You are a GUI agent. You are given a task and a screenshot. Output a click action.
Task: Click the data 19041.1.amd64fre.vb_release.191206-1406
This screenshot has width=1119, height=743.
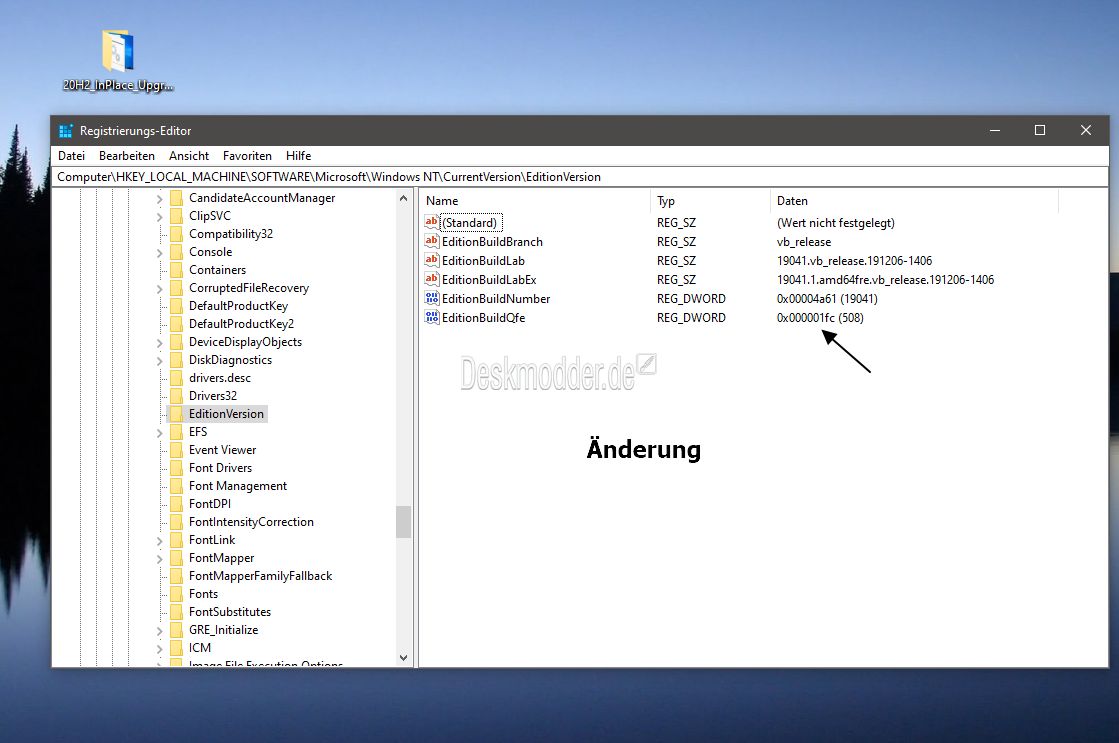886,279
